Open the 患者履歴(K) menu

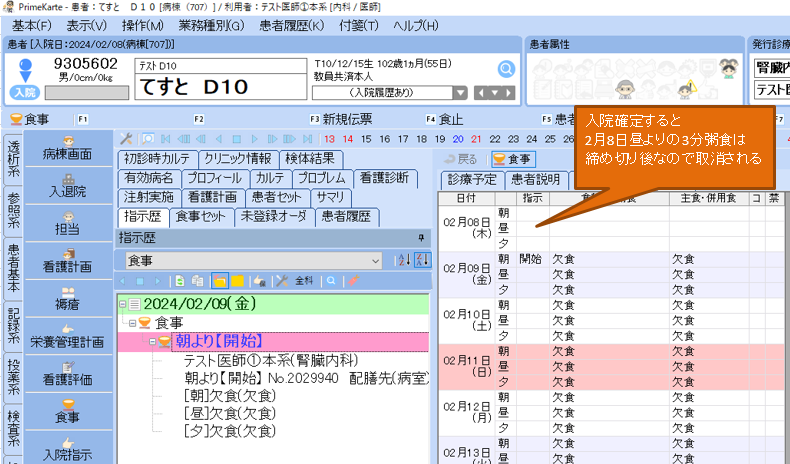coord(292,25)
